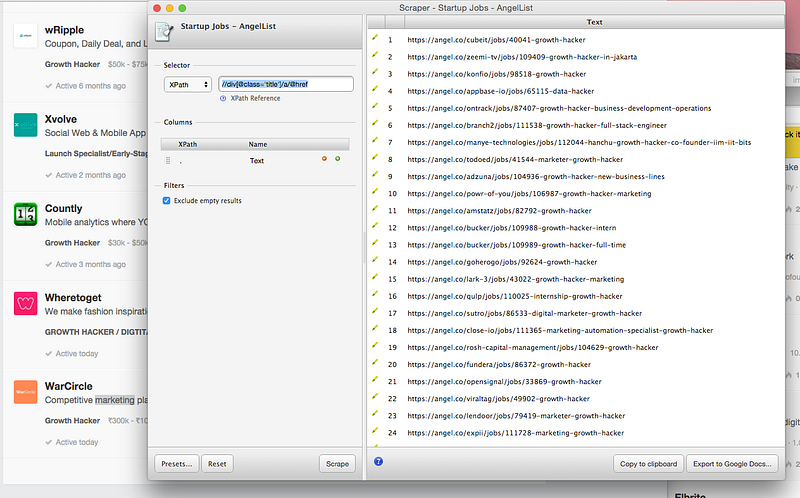The width and height of the screenshot is (800, 498).
Task: Click the Copy to clipboard button
Action: click(x=648, y=464)
